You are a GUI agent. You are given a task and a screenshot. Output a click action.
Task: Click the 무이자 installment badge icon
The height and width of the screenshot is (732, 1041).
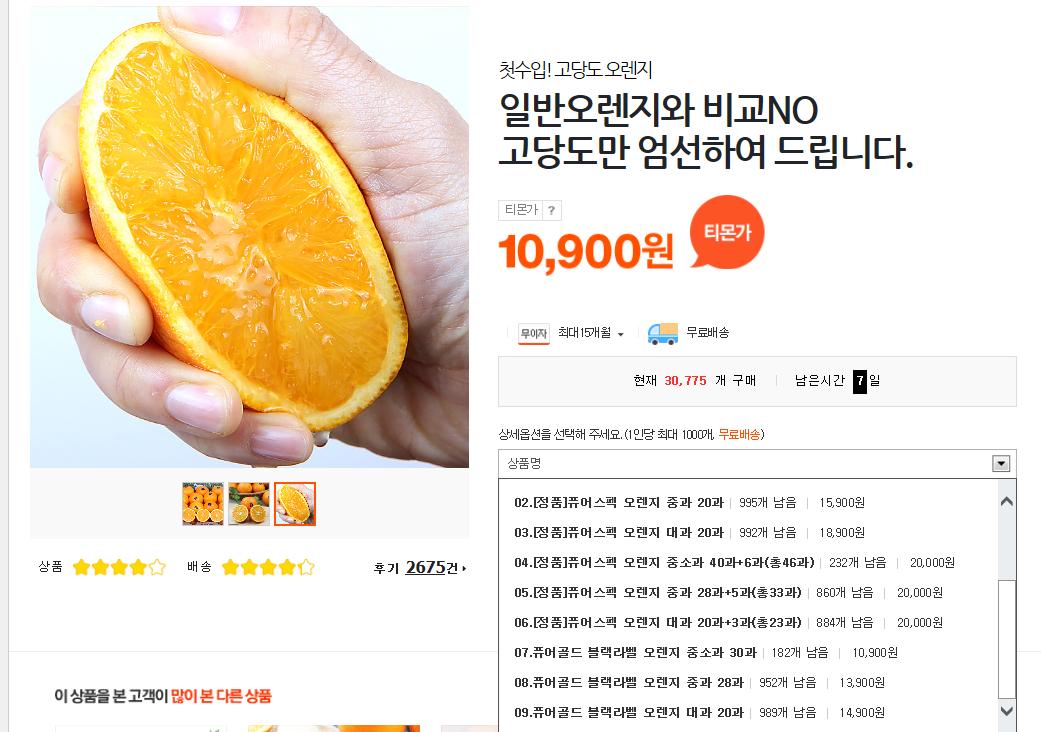click(534, 333)
